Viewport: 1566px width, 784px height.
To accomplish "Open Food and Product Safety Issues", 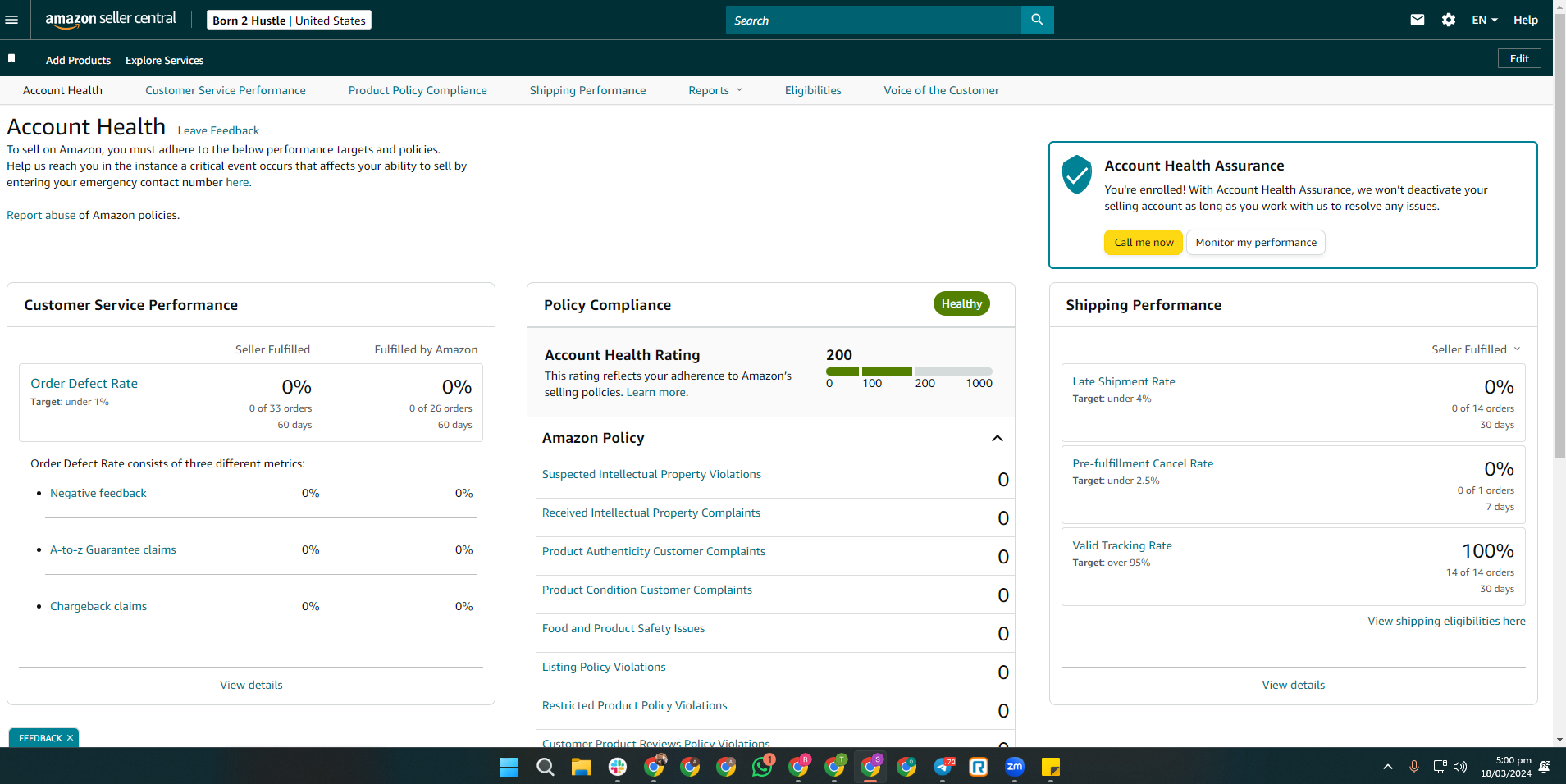I will [x=623, y=628].
